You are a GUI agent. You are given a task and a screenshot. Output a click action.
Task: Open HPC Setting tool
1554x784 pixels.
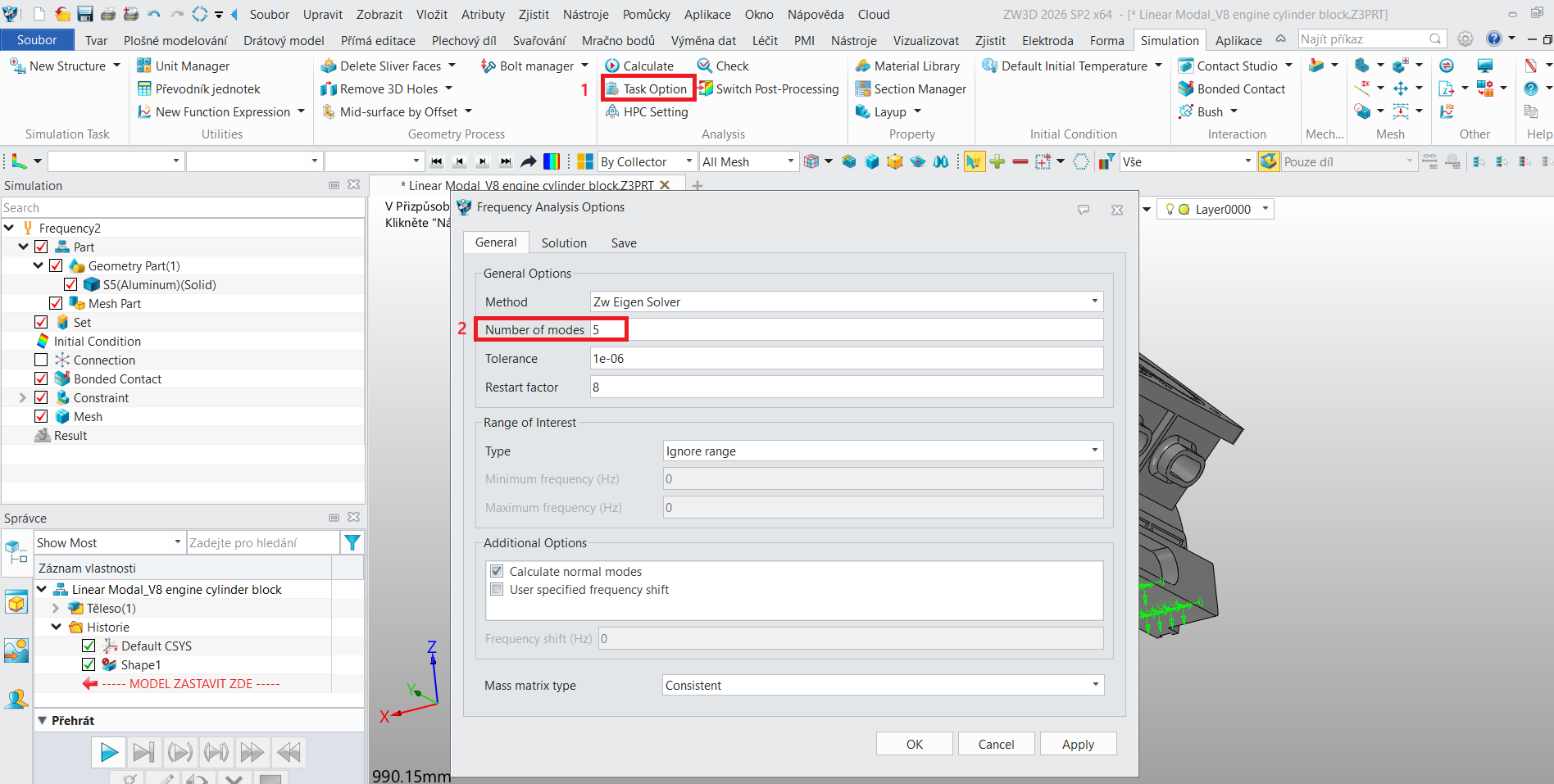coord(647,111)
